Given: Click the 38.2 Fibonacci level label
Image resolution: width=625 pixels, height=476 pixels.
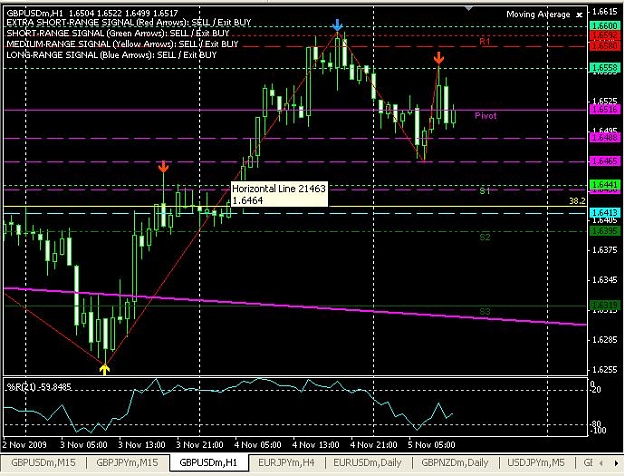Looking at the screenshot, I should 577,201.
